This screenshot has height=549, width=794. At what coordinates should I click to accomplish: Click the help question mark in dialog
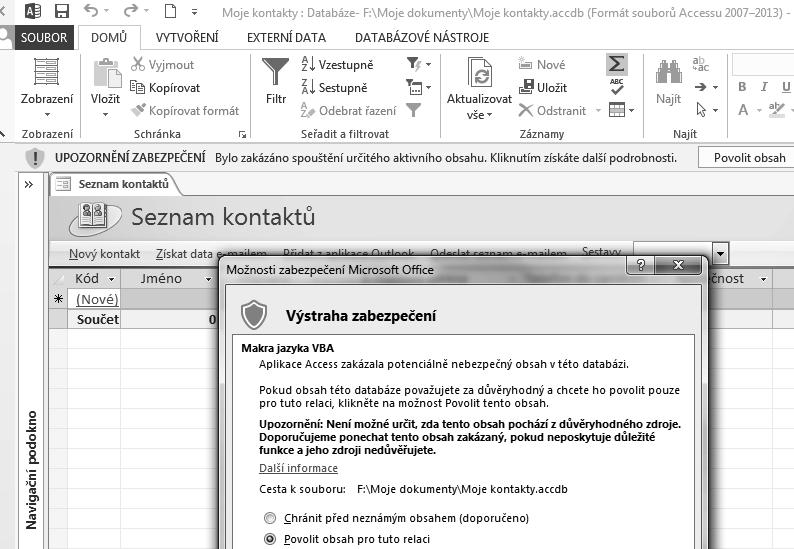[x=641, y=265]
